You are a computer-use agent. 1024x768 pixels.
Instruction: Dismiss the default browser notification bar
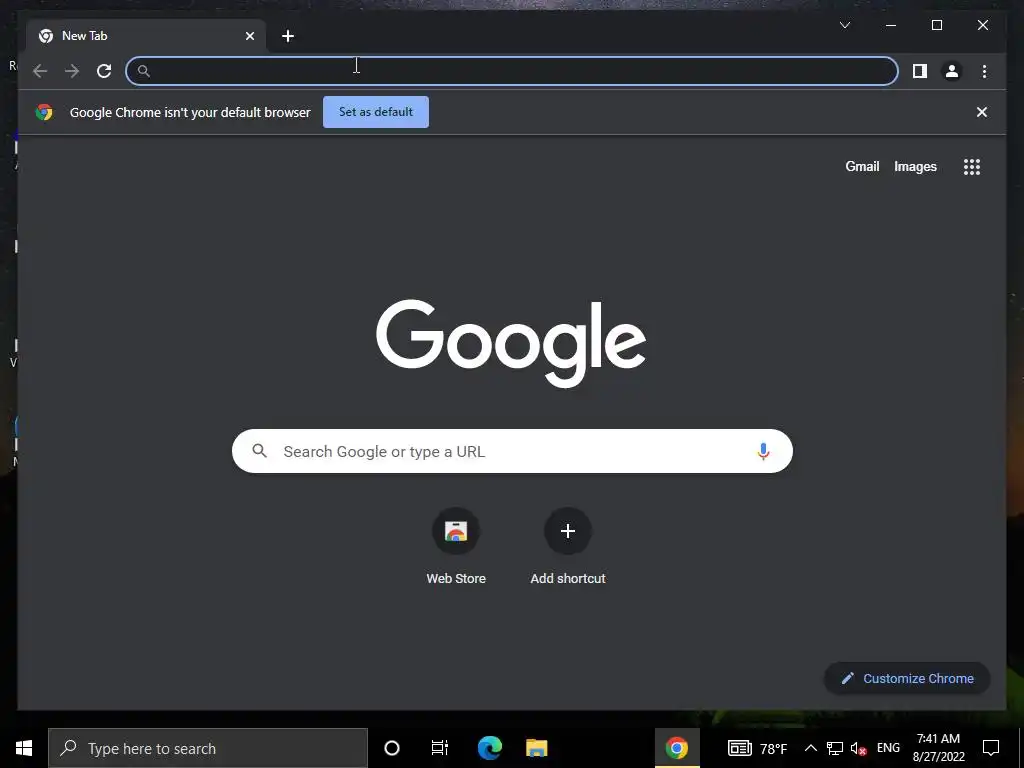point(981,112)
